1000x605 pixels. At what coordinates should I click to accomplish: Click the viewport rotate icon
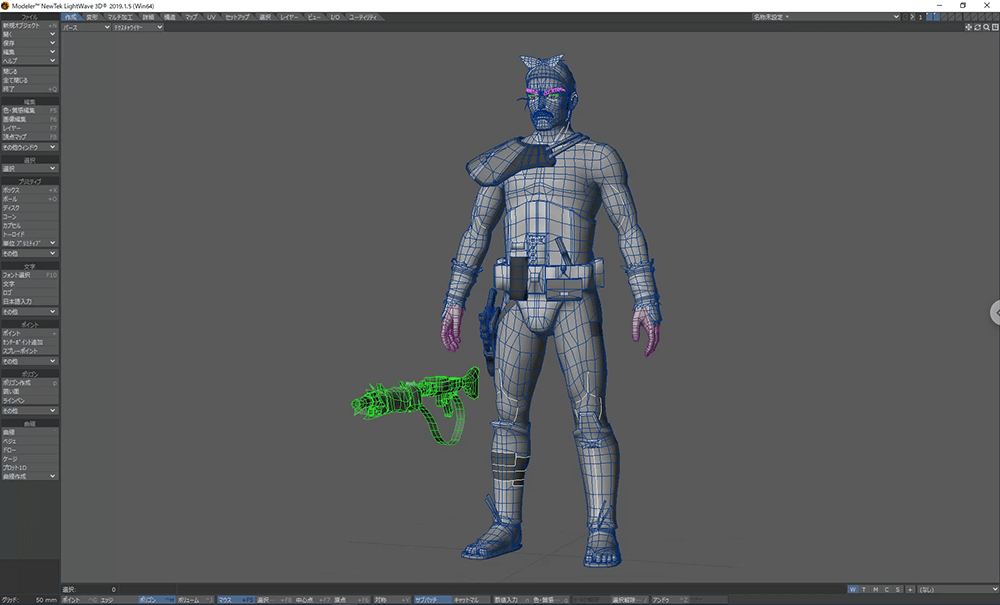pos(977,27)
